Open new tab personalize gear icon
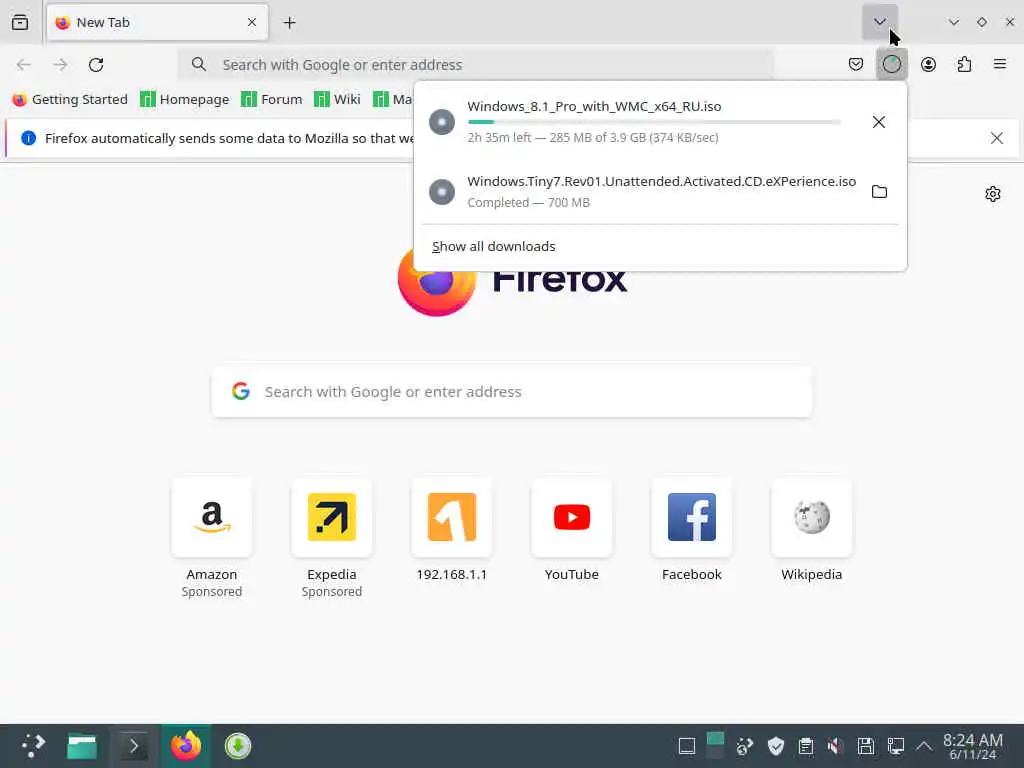The width and height of the screenshot is (1024, 768). click(x=992, y=194)
